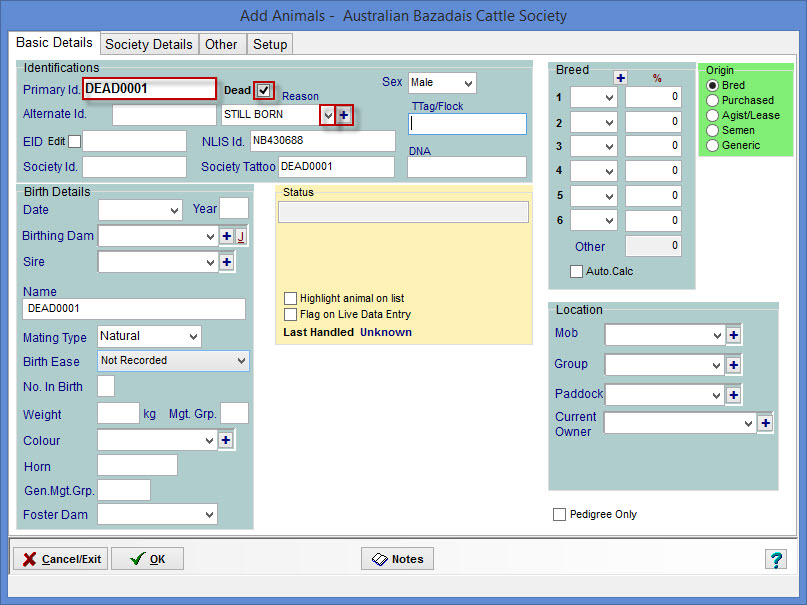Expand the Mob dropdown
This screenshot has height=605, width=807.
pyautogui.click(x=717, y=335)
